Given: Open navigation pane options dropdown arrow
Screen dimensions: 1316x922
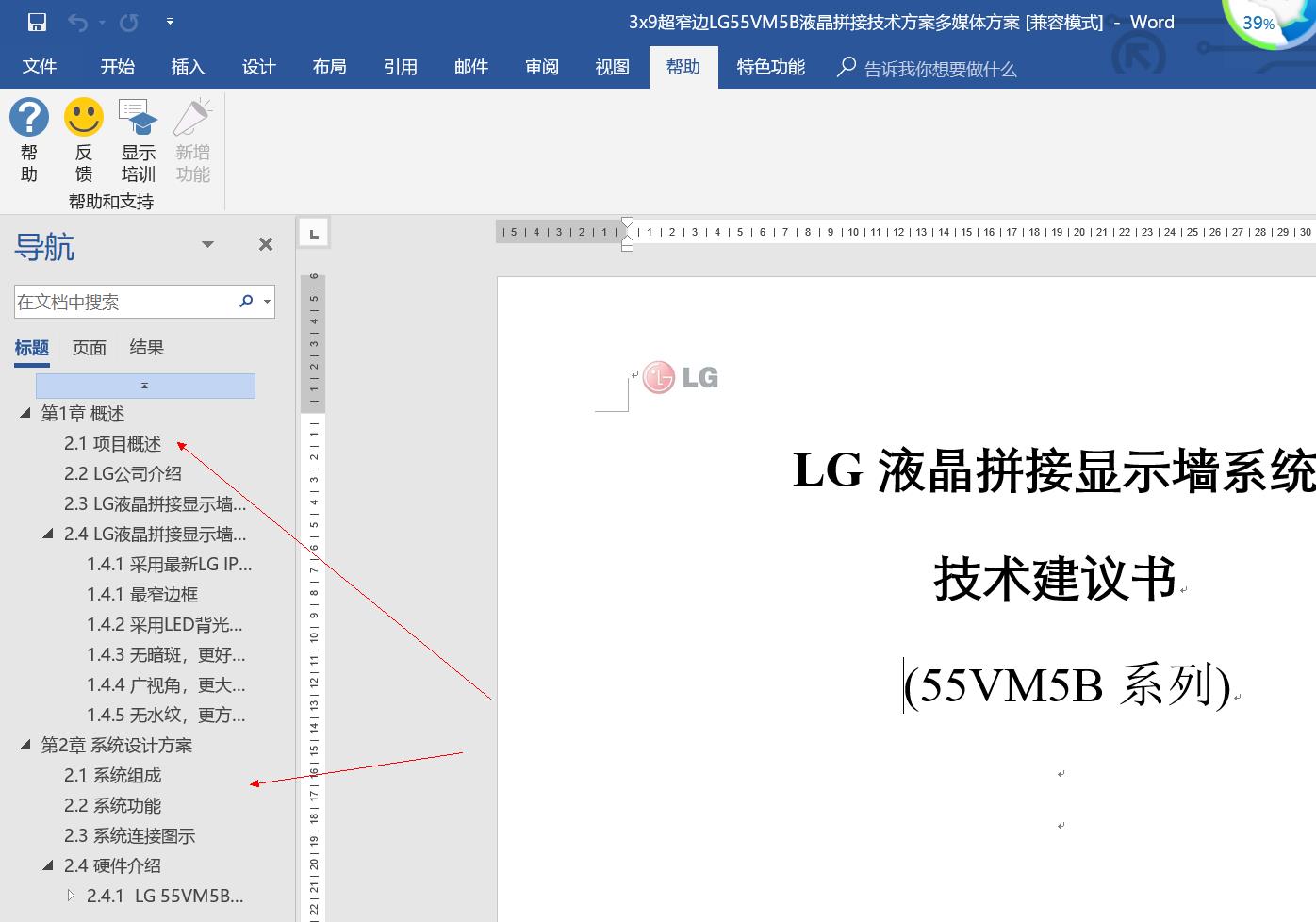Looking at the screenshot, I should 207,245.
